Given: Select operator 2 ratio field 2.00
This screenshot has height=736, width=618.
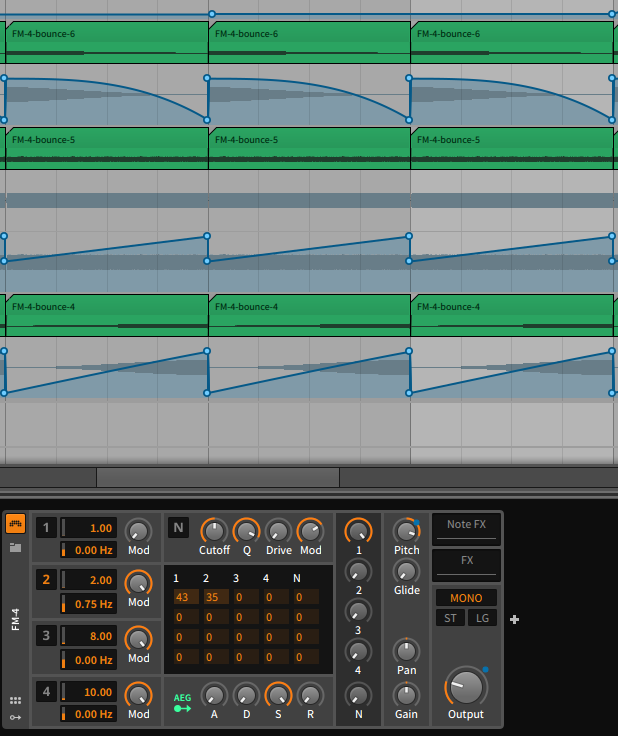Looking at the screenshot, I should (x=88, y=580).
